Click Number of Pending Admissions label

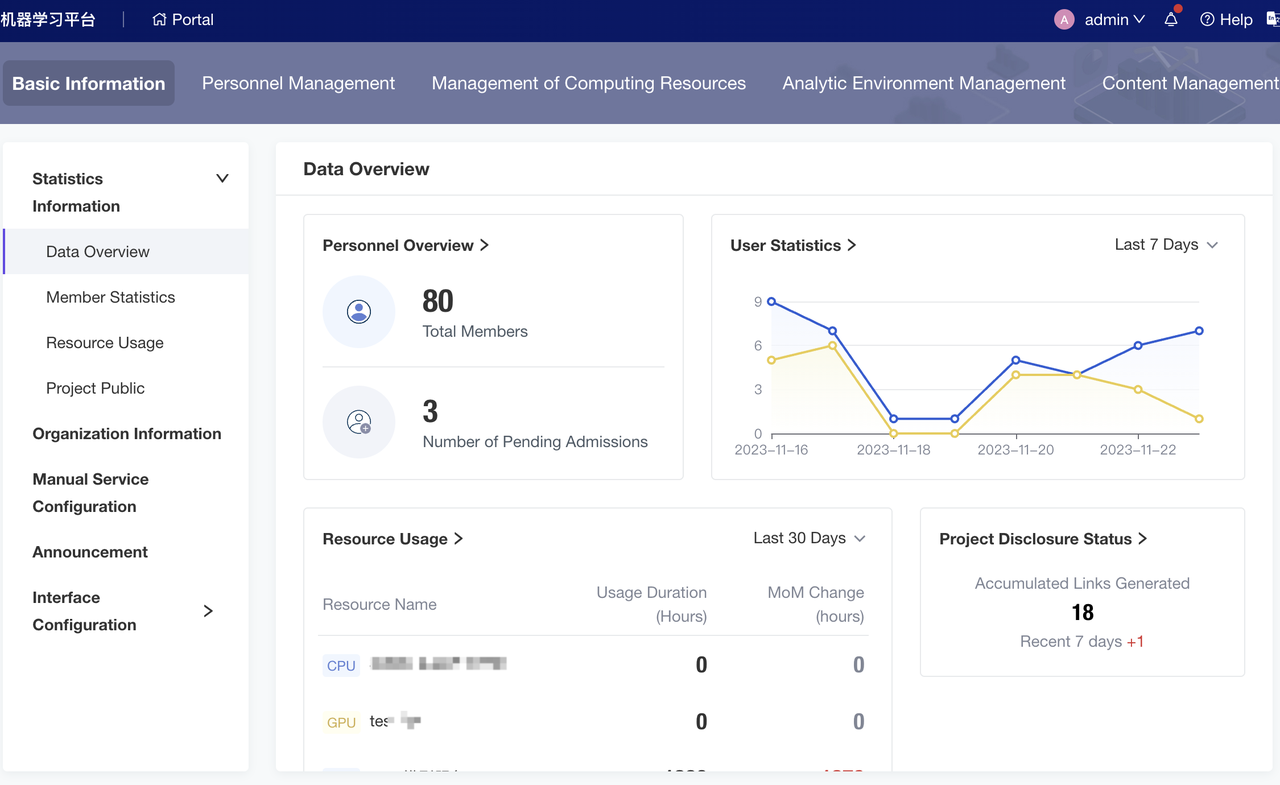(535, 442)
